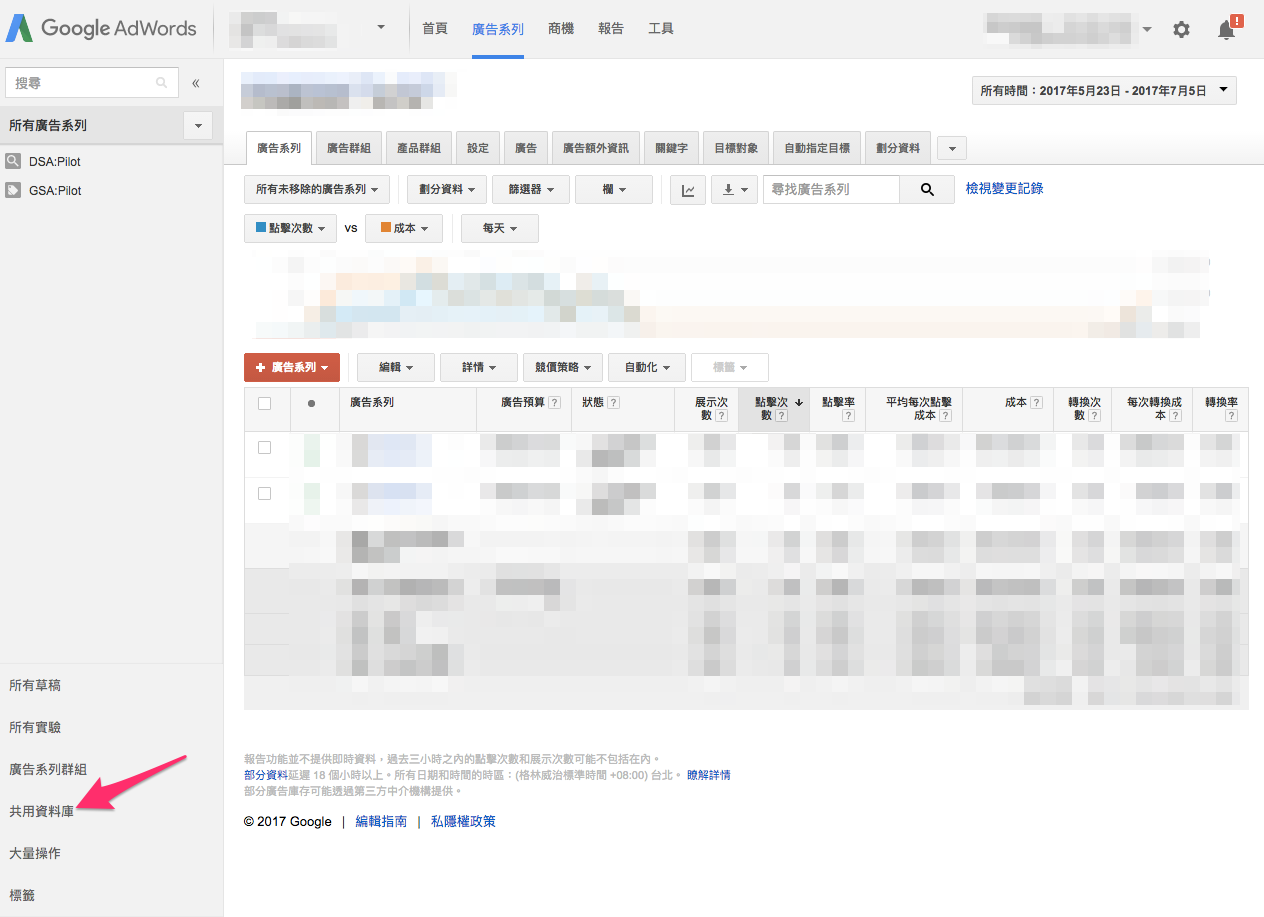Open the 編輯 dropdown

click(396, 367)
